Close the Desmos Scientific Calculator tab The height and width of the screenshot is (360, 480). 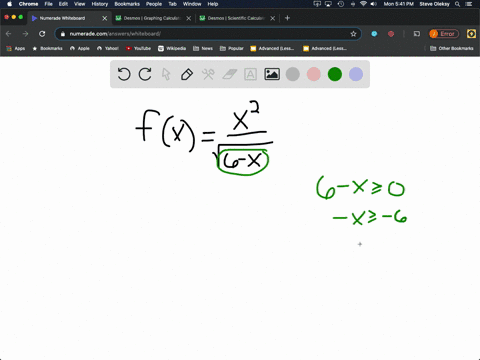point(273,18)
